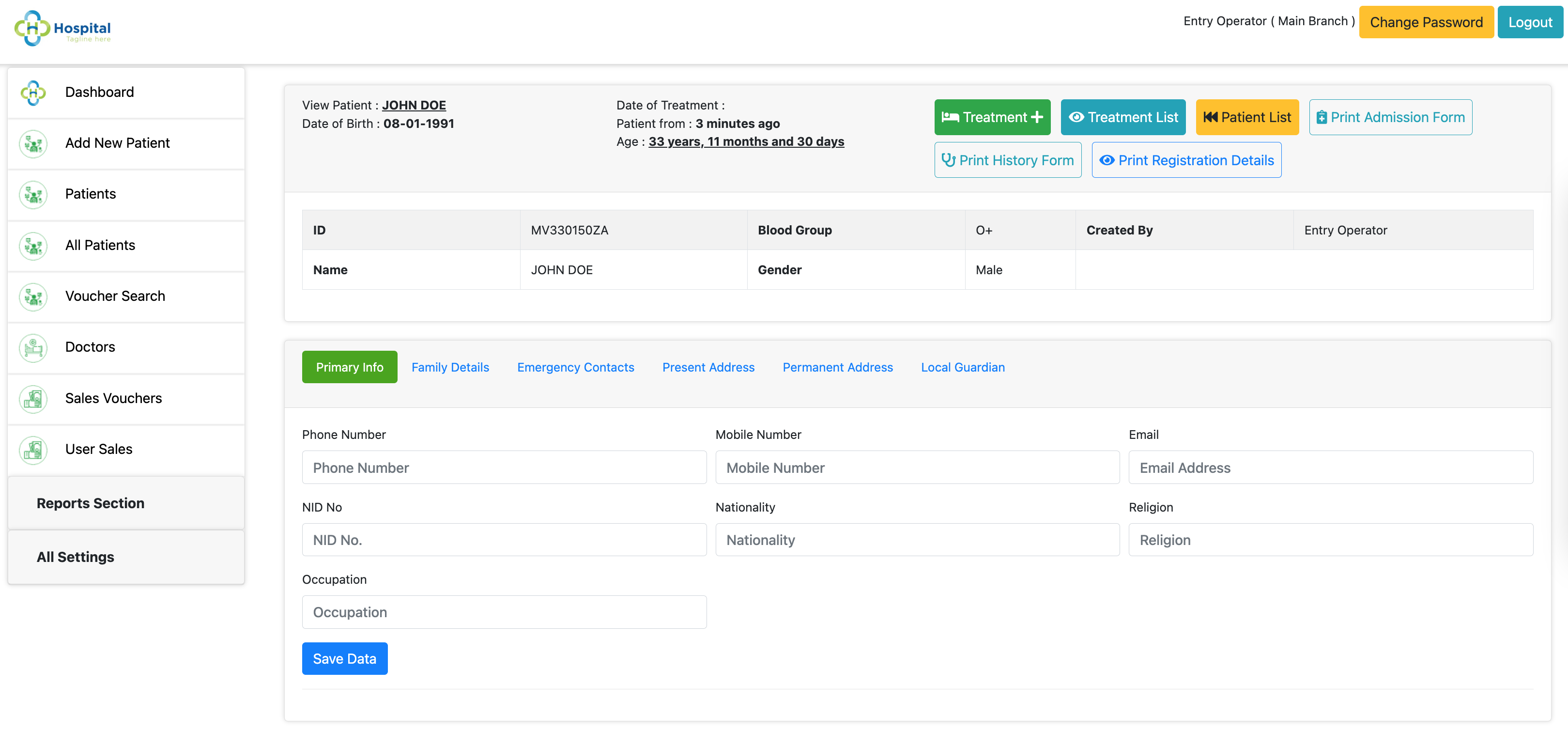Screen dimensions: 1568x747
Task: Click the blood group value O+
Action: [x=984, y=230]
